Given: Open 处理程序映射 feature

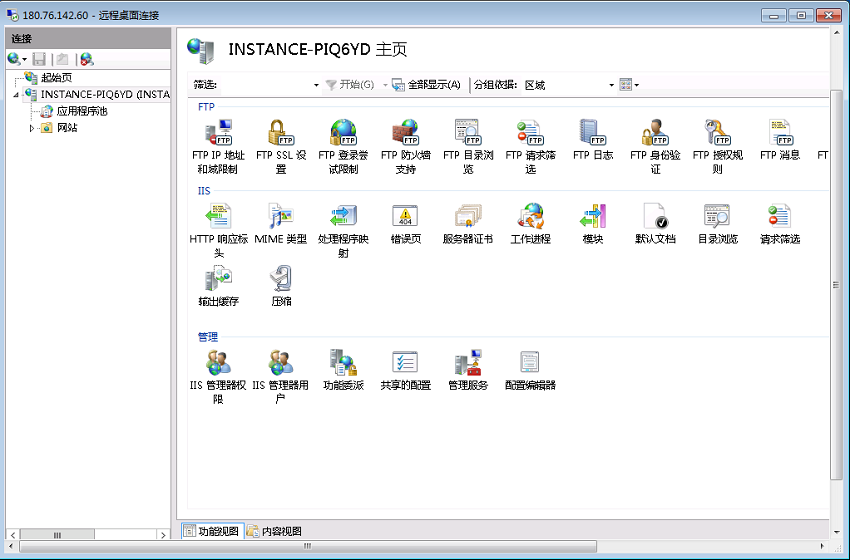Looking at the screenshot, I should (343, 231).
